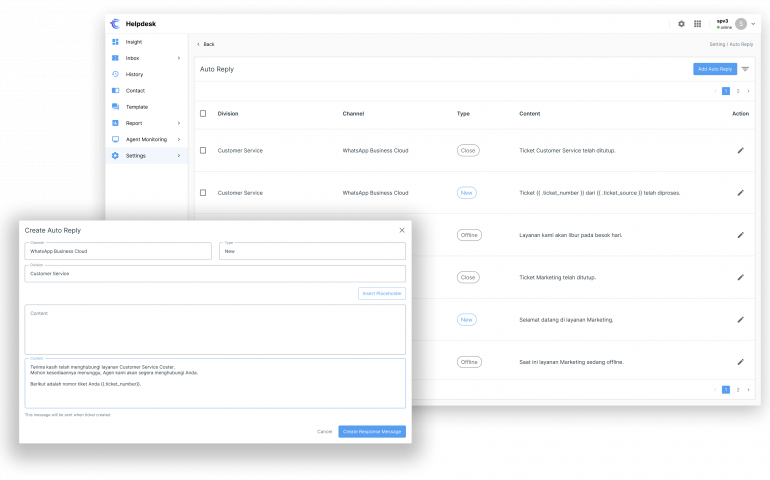Click the filter icon beside Add Auto Reply
This screenshot has width=770, height=480.
(x=745, y=69)
